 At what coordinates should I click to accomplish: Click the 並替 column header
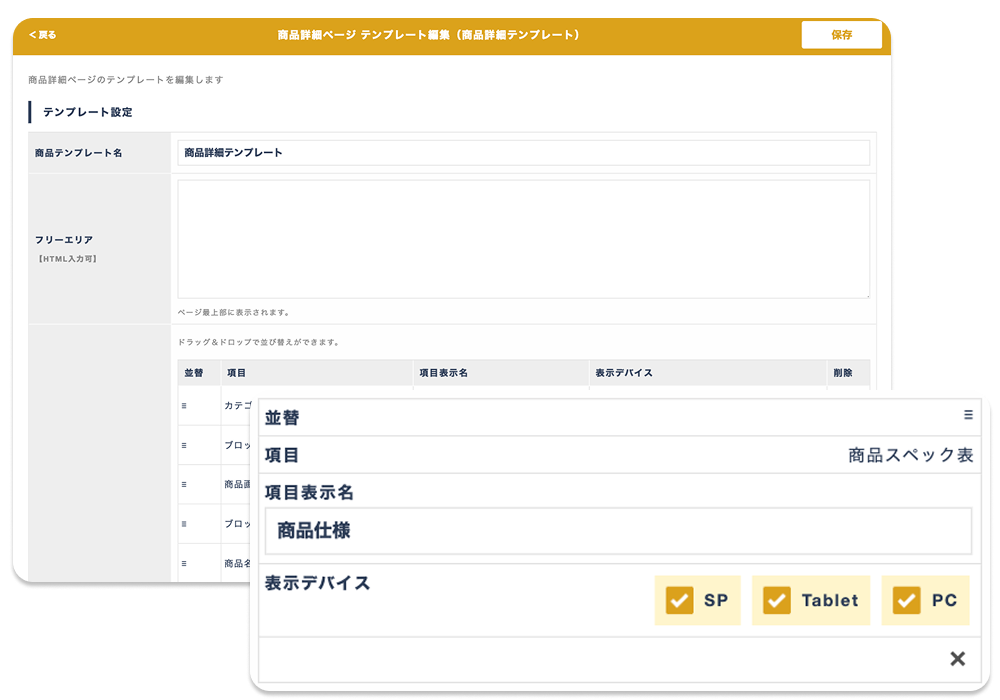[x=194, y=373]
